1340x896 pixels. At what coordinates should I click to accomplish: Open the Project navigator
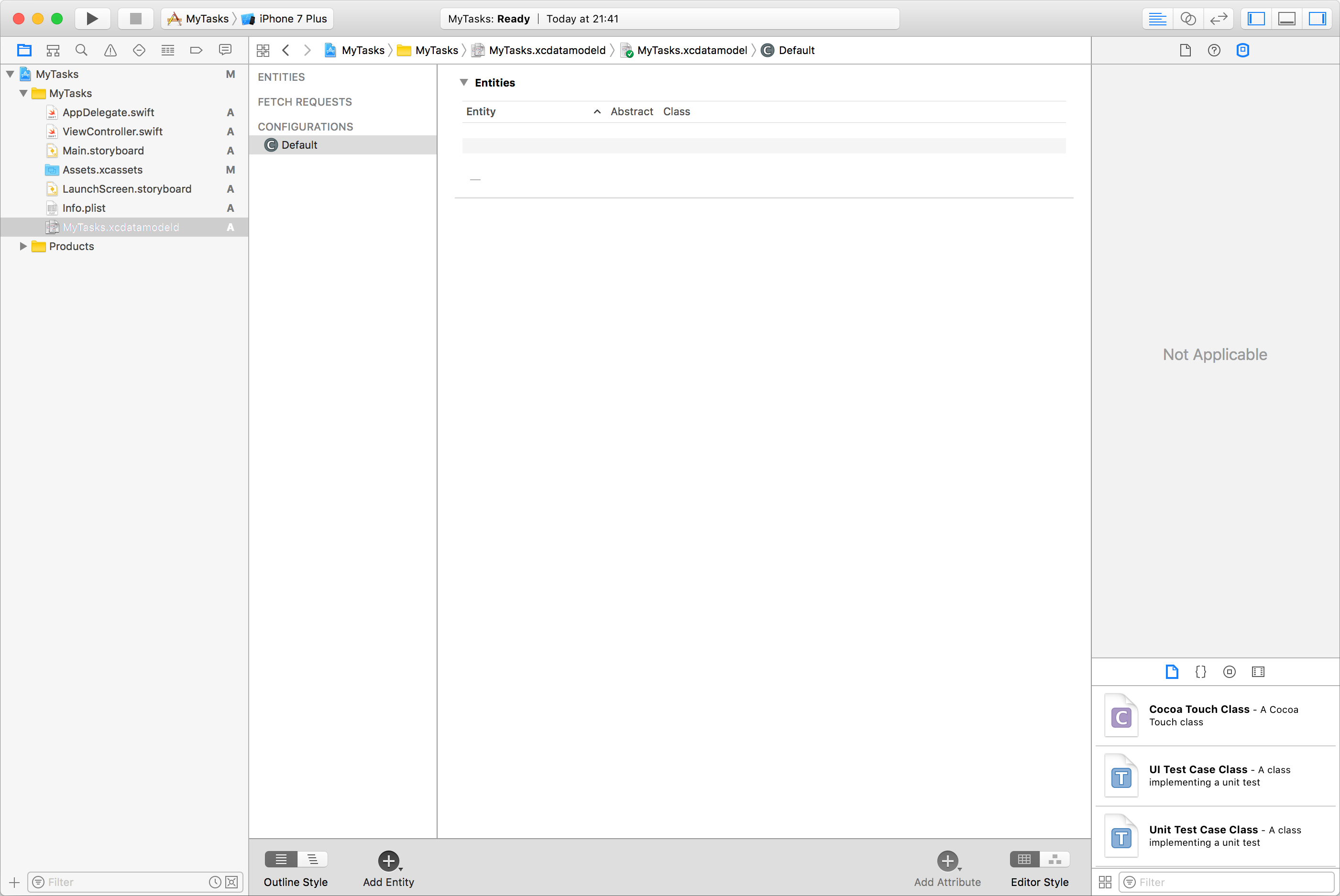[24, 50]
